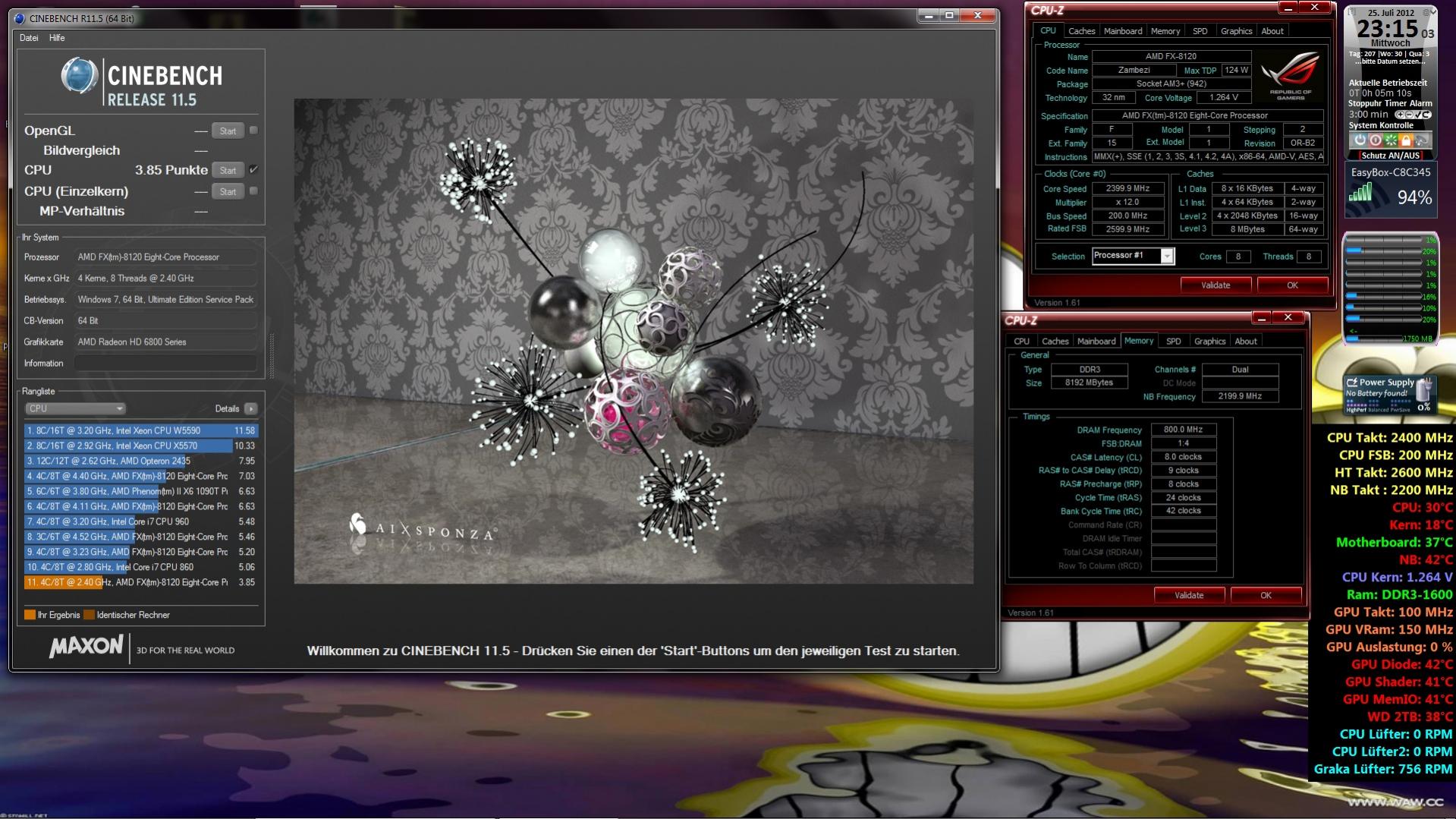This screenshot has width=1456, height=819.
Task: Click the MAXON logo
Action: pos(86,647)
